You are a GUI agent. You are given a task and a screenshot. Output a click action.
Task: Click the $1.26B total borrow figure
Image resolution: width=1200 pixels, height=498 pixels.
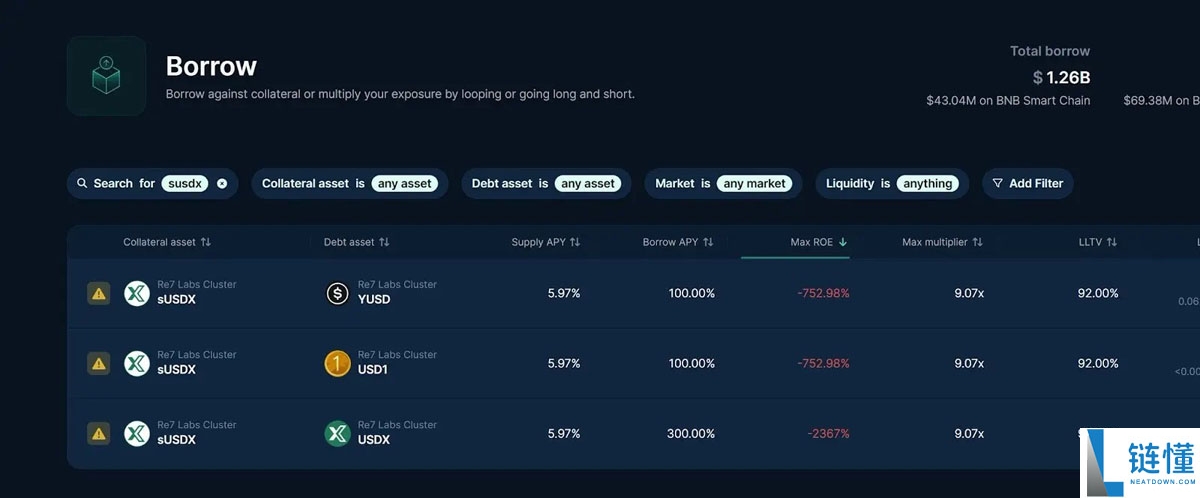click(1061, 77)
